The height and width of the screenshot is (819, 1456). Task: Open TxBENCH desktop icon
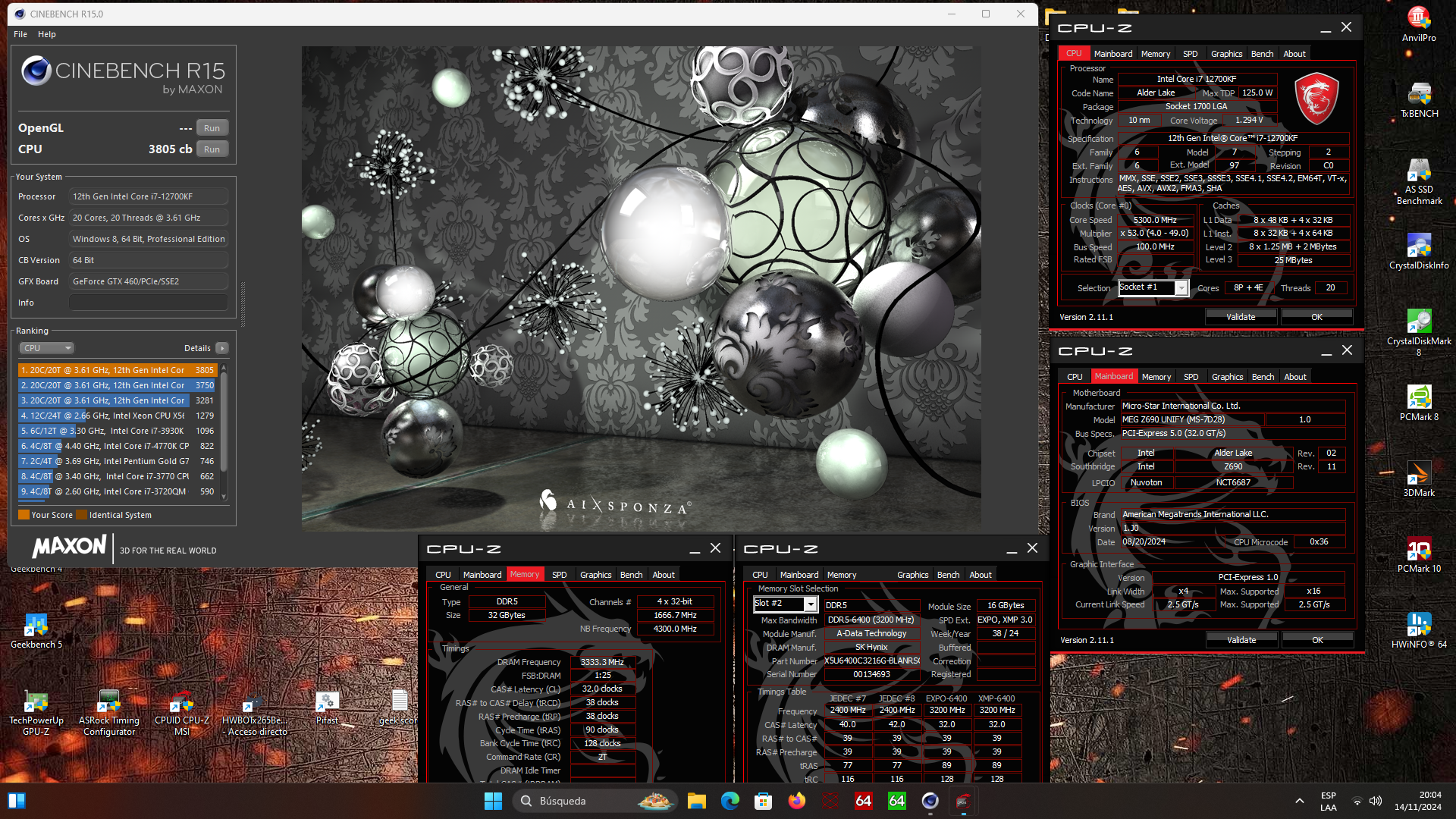click(1418, 99)
